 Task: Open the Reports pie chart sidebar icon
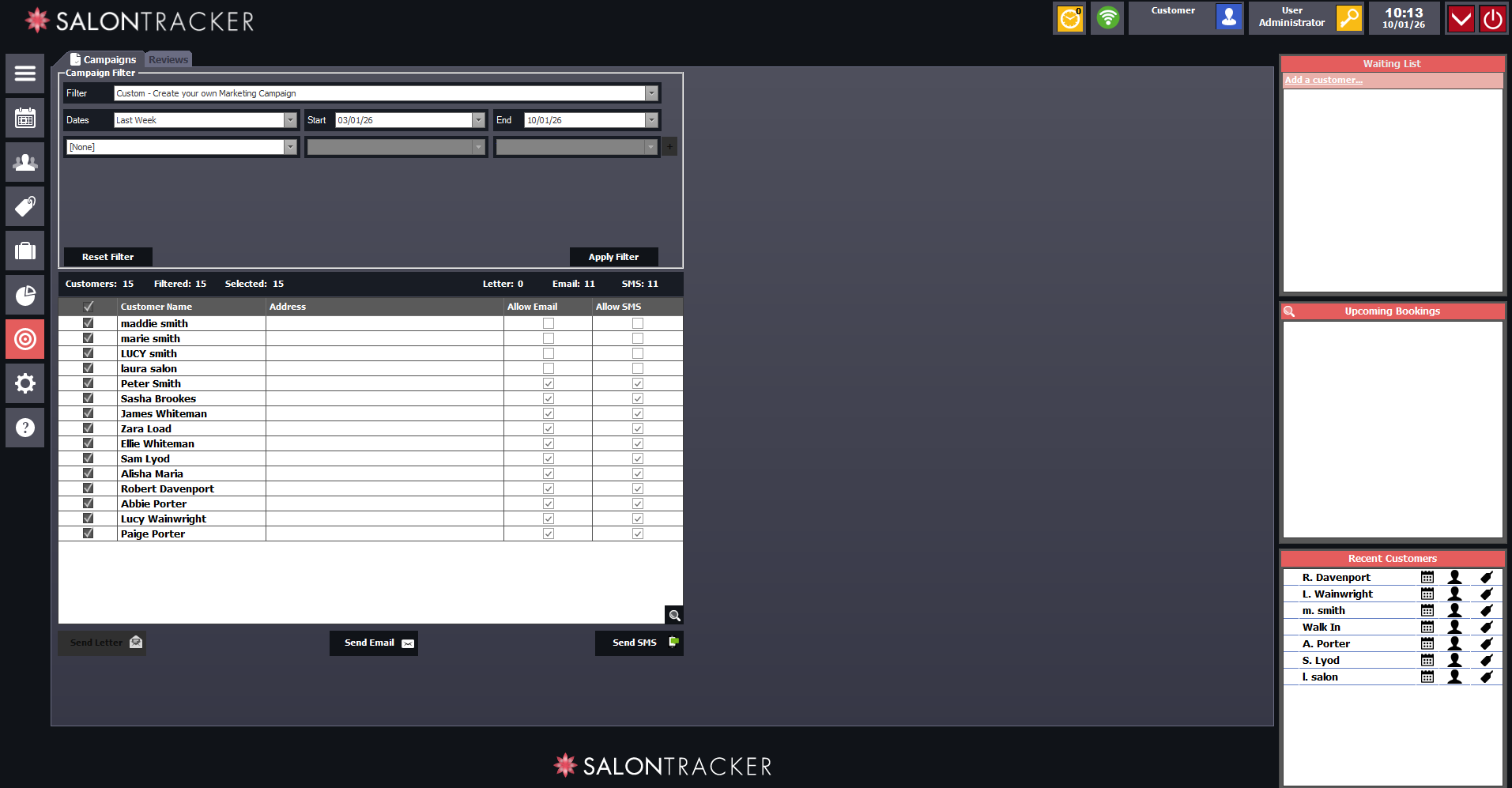(x=25, y=295)
